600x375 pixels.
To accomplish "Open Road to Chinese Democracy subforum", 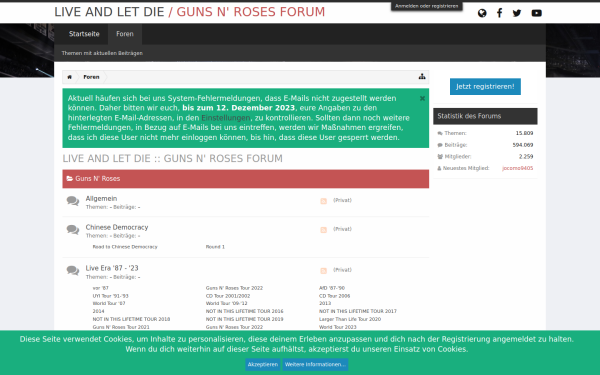I will (x=125, y=247).
